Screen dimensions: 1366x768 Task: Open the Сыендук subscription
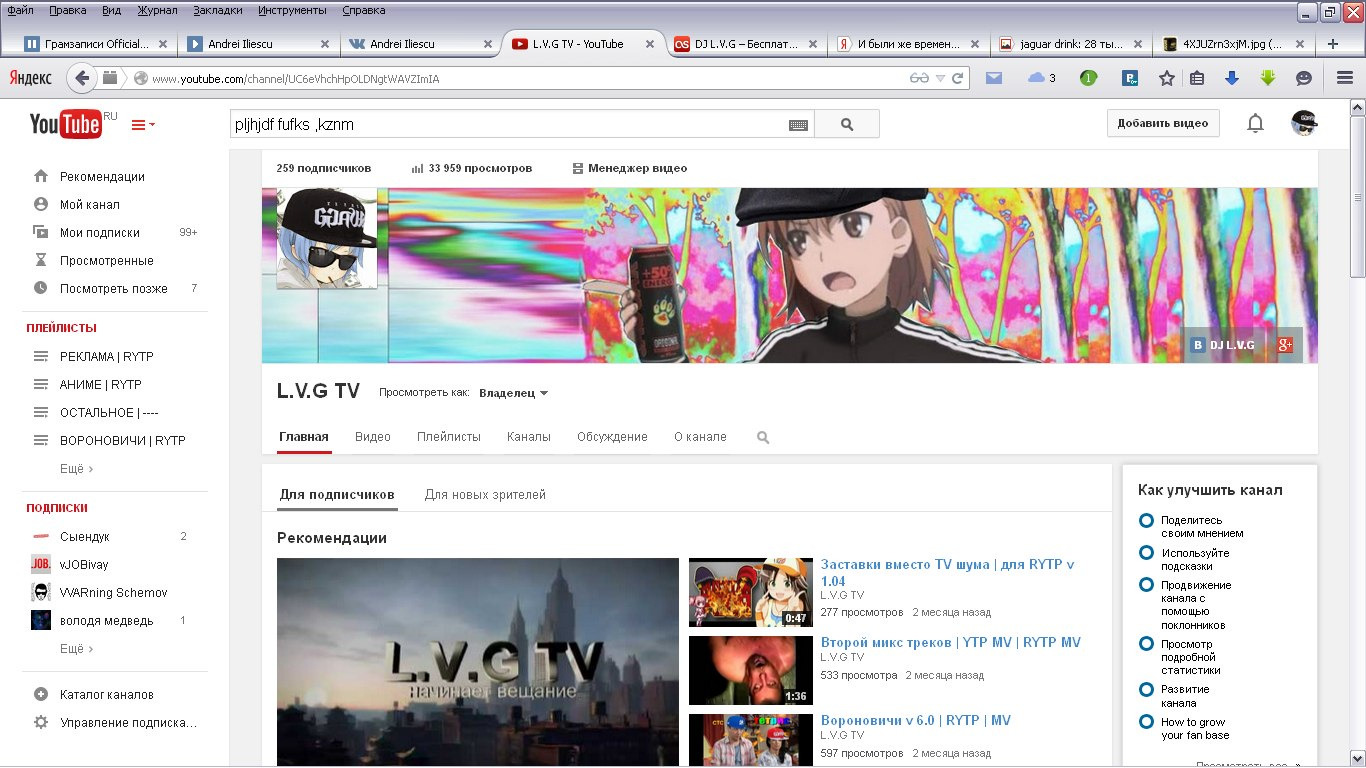point(85,537)
